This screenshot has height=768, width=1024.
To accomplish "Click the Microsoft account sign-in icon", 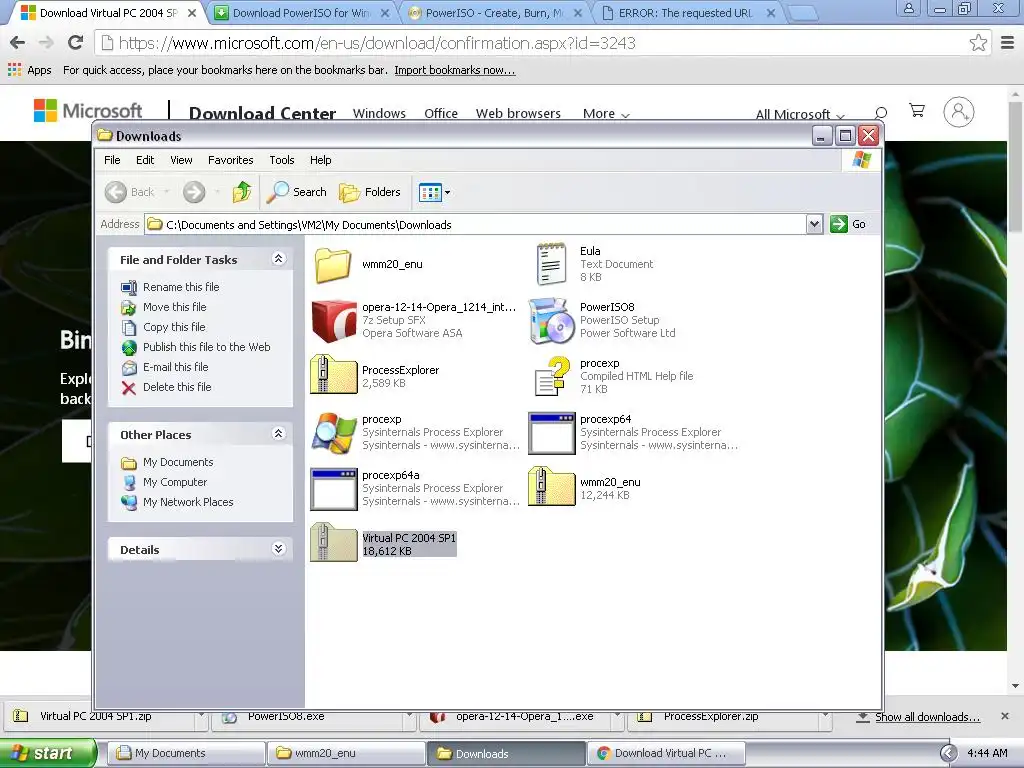I will [x=959, y=112].
